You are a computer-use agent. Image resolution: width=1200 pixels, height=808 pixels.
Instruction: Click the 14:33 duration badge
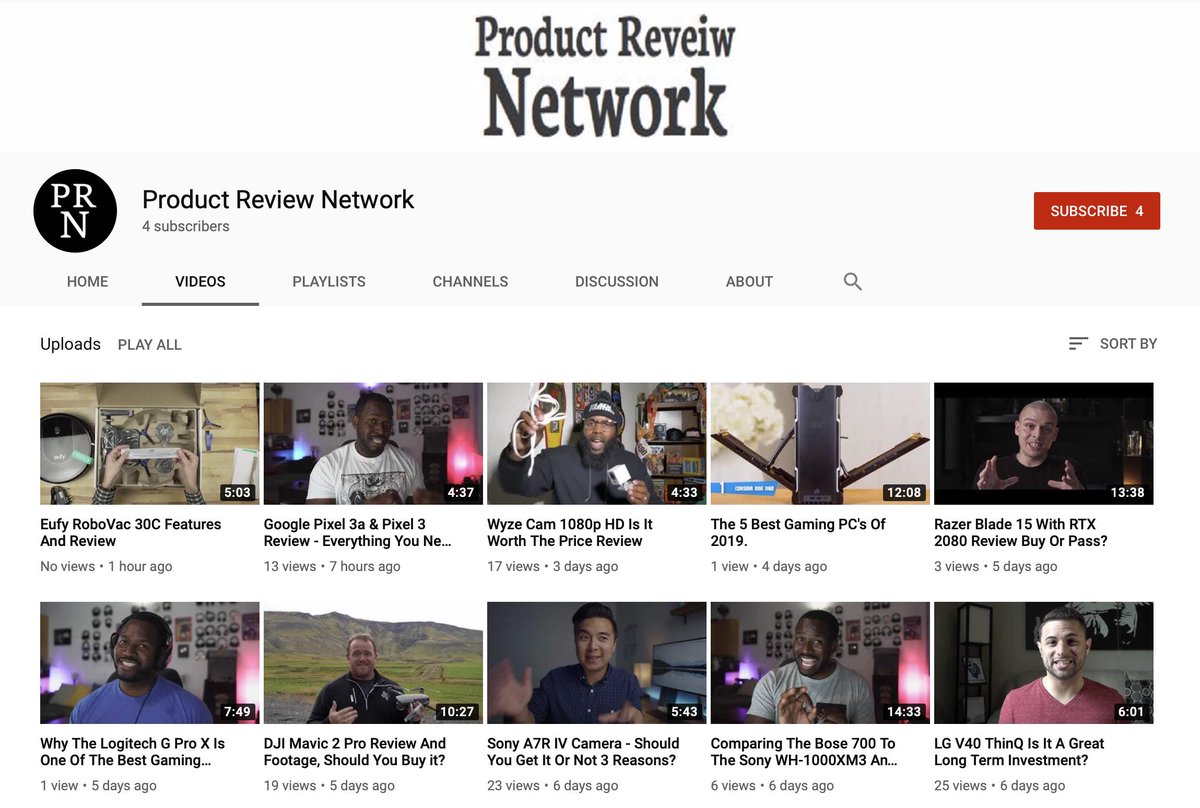tap(904, 712)
